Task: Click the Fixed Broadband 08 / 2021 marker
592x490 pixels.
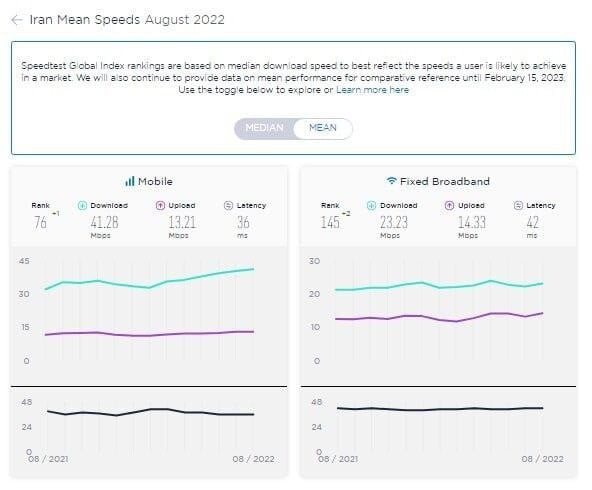Action: point(338,459)
